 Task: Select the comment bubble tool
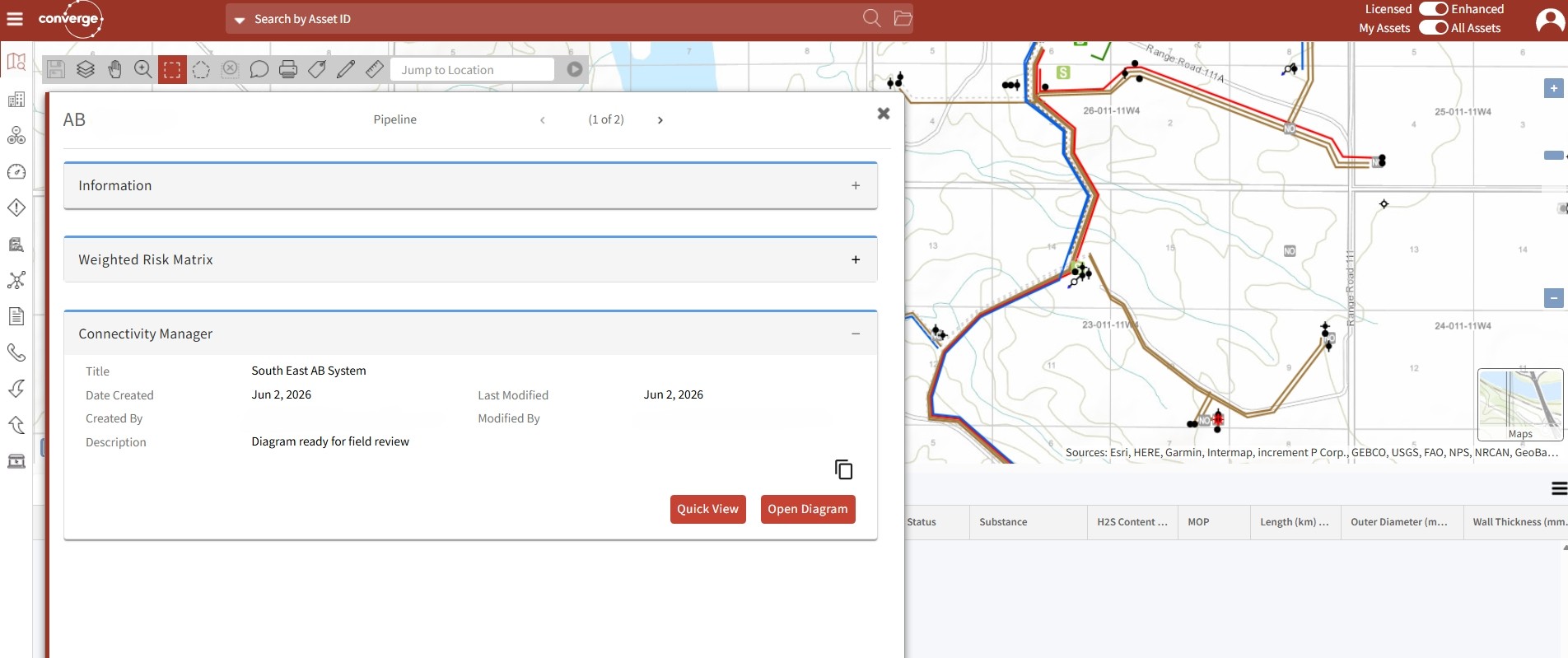coord(259,69)
